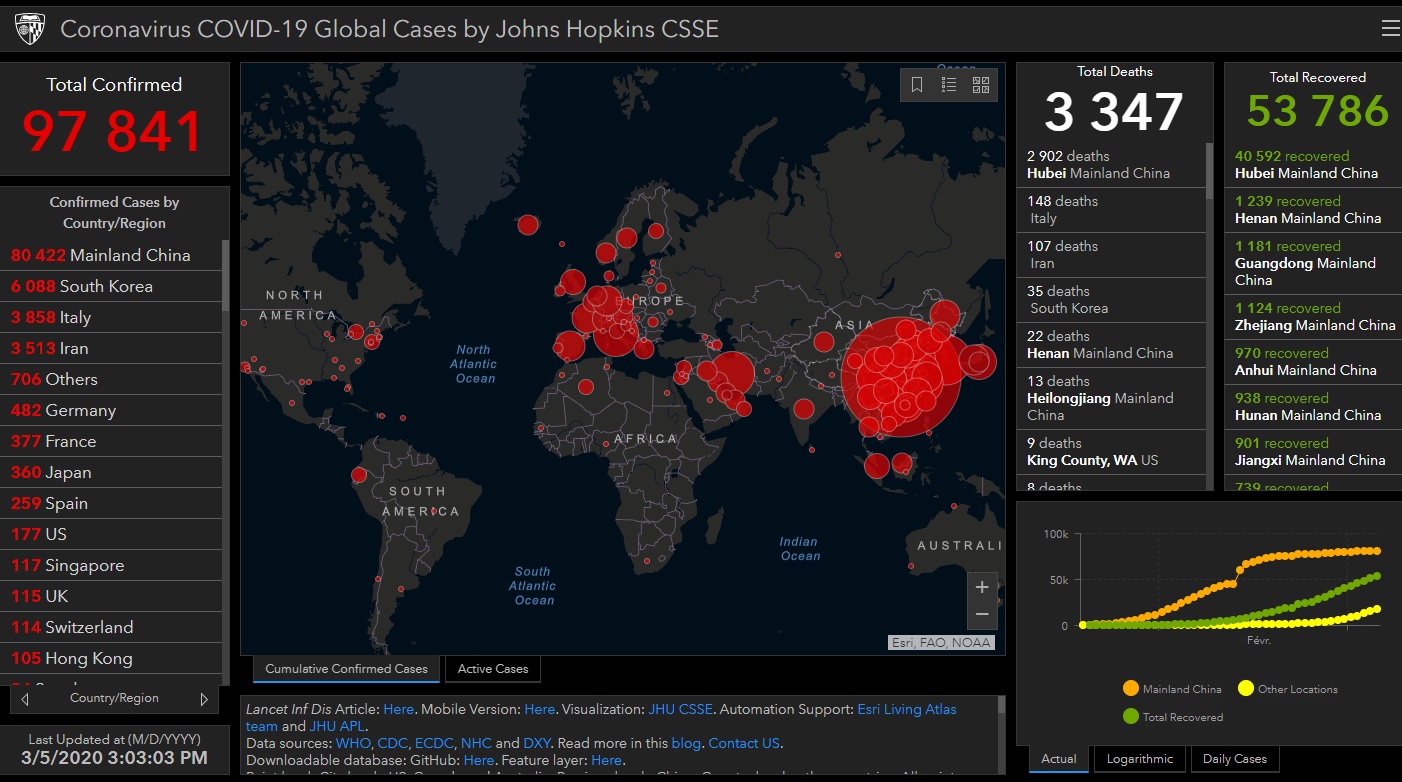
Task: Select UK row with 115 cases
Action: (111, 596)
